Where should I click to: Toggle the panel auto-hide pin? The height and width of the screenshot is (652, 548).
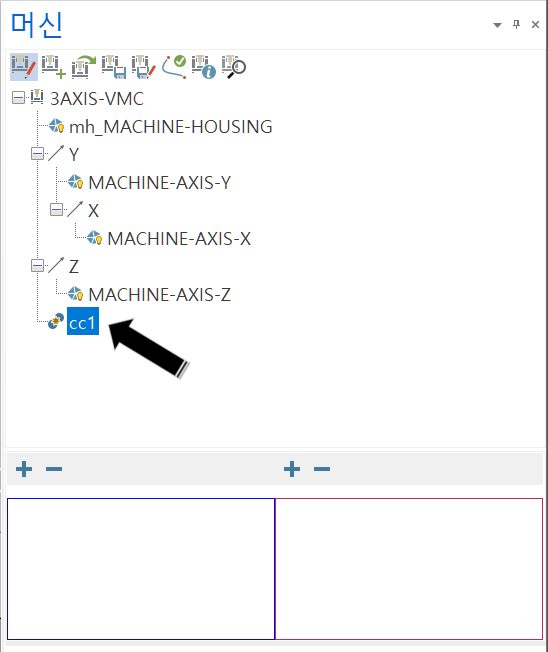(x=516, y=25)
